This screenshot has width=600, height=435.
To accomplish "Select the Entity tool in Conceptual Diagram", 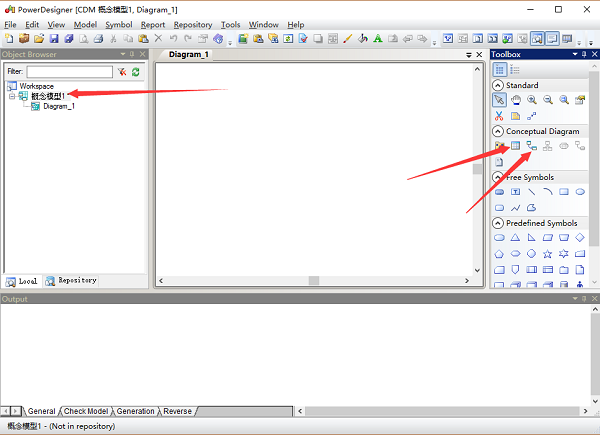I will (x=515, y=146).
